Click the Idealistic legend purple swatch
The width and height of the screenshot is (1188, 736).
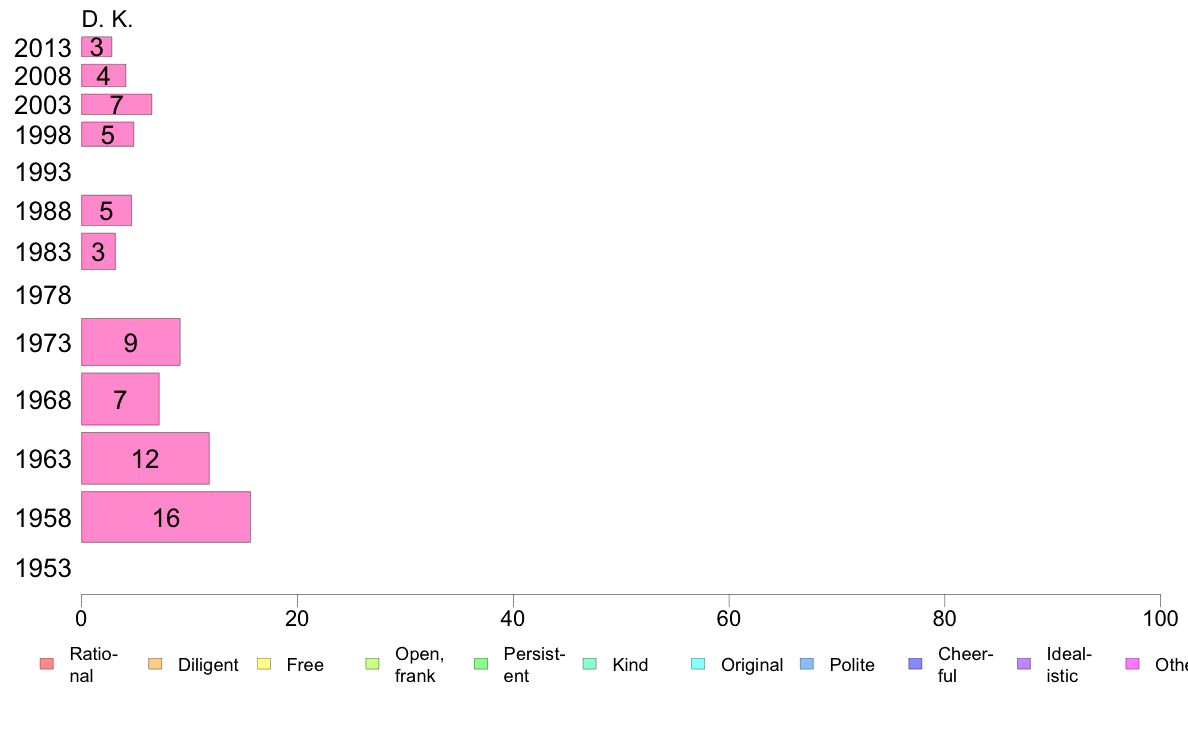pyautogui.click(x=1024, y=664)
